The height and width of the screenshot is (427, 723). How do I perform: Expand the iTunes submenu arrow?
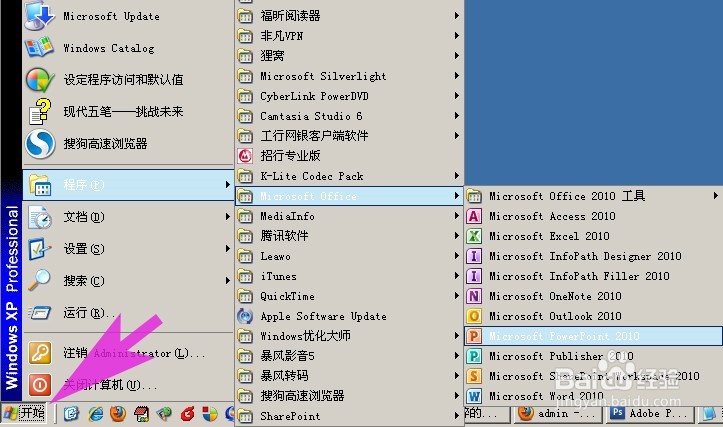pyautogui.click(x=456, y=276)
